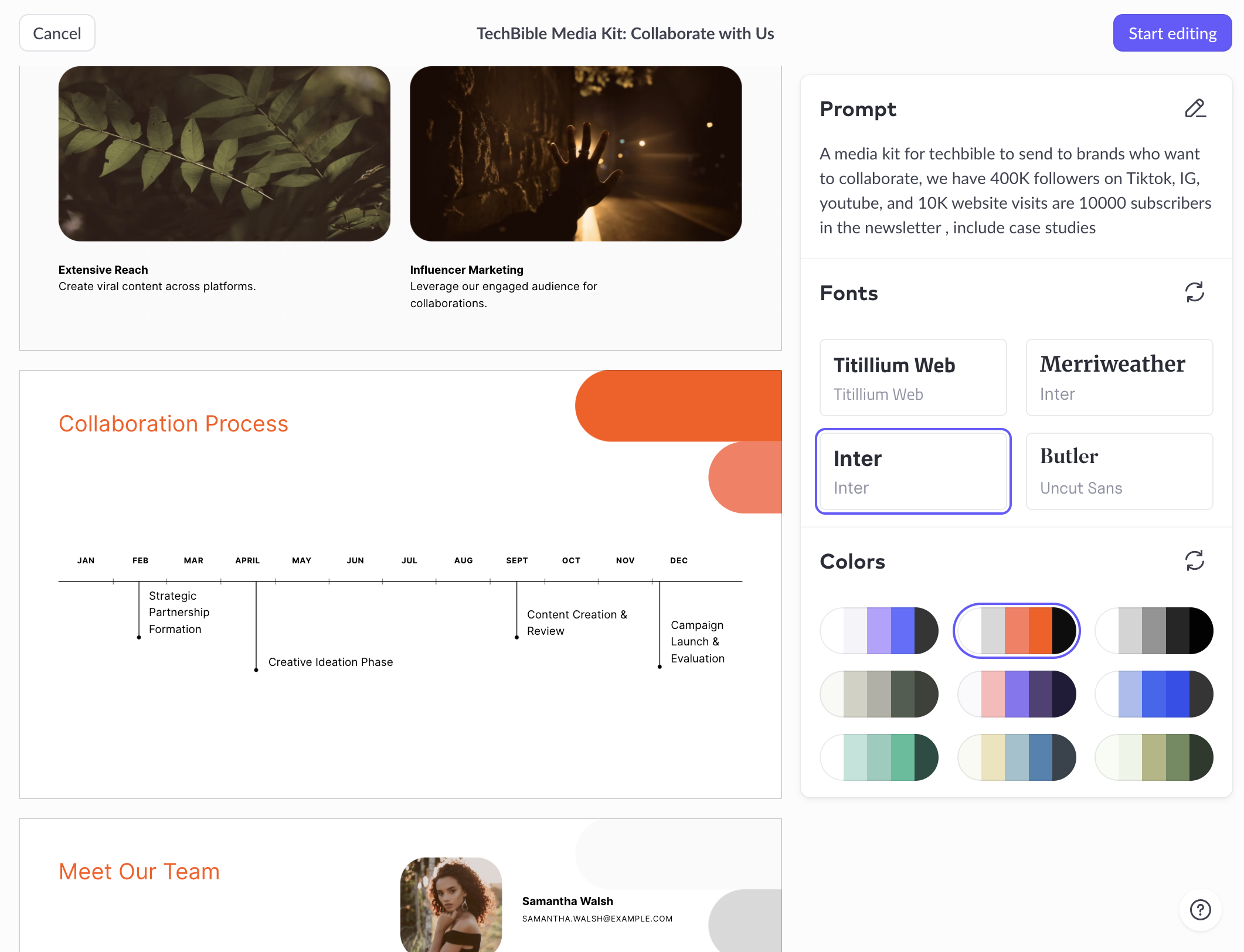The width and height of the screenshot is (1244, 952).
Task: Click the edit prompt pencil icon
Action: point(1195,108)
